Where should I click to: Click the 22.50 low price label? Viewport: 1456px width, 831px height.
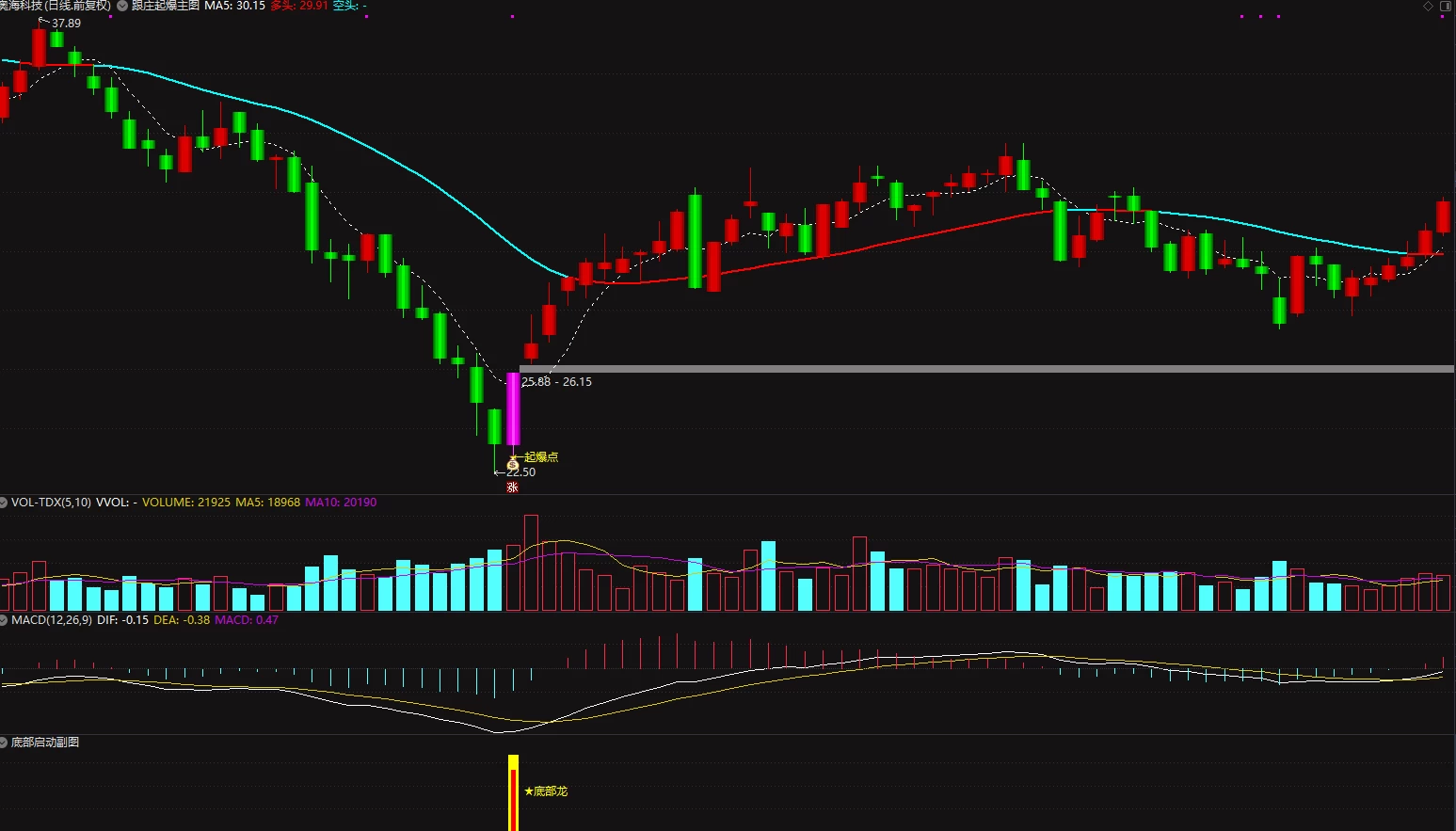(x=521, y=472)
